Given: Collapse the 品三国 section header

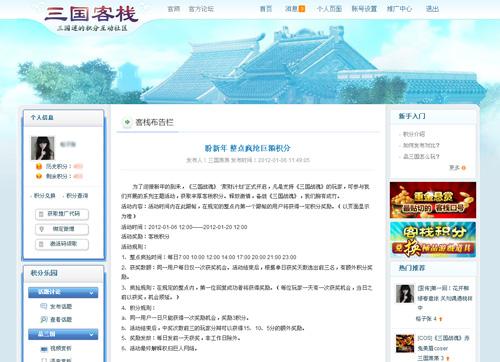Looking at the screenshot, I should [x=63, y=334].
